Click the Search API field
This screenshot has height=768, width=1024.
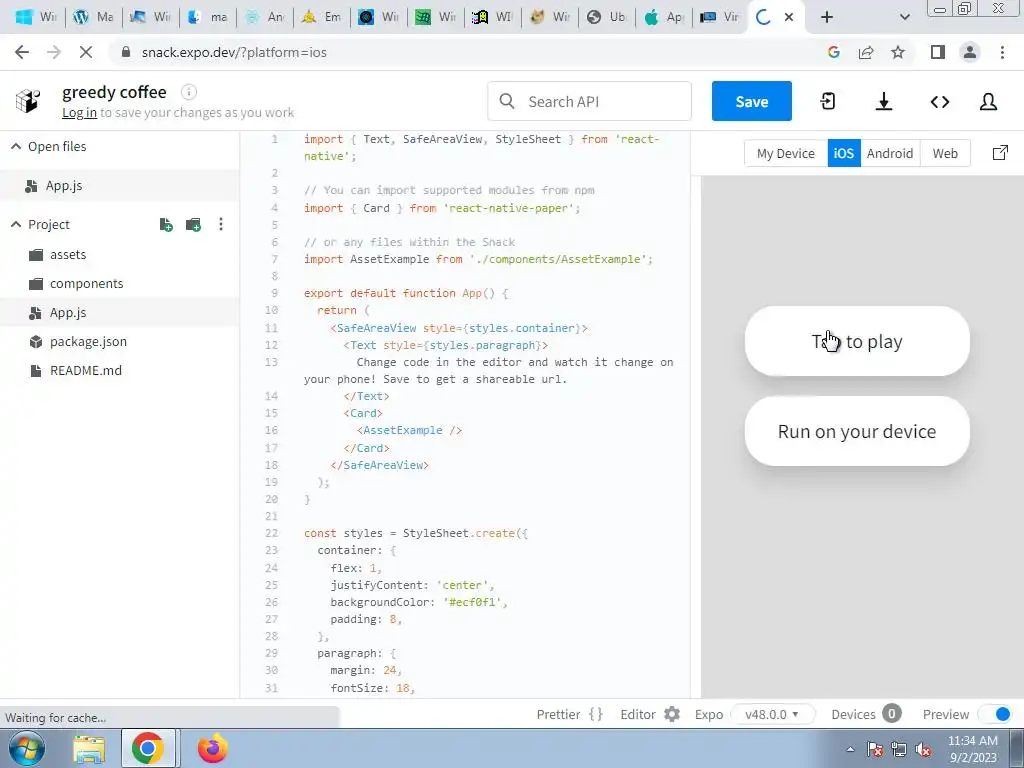pyautogui.click(x=589, y=101)
